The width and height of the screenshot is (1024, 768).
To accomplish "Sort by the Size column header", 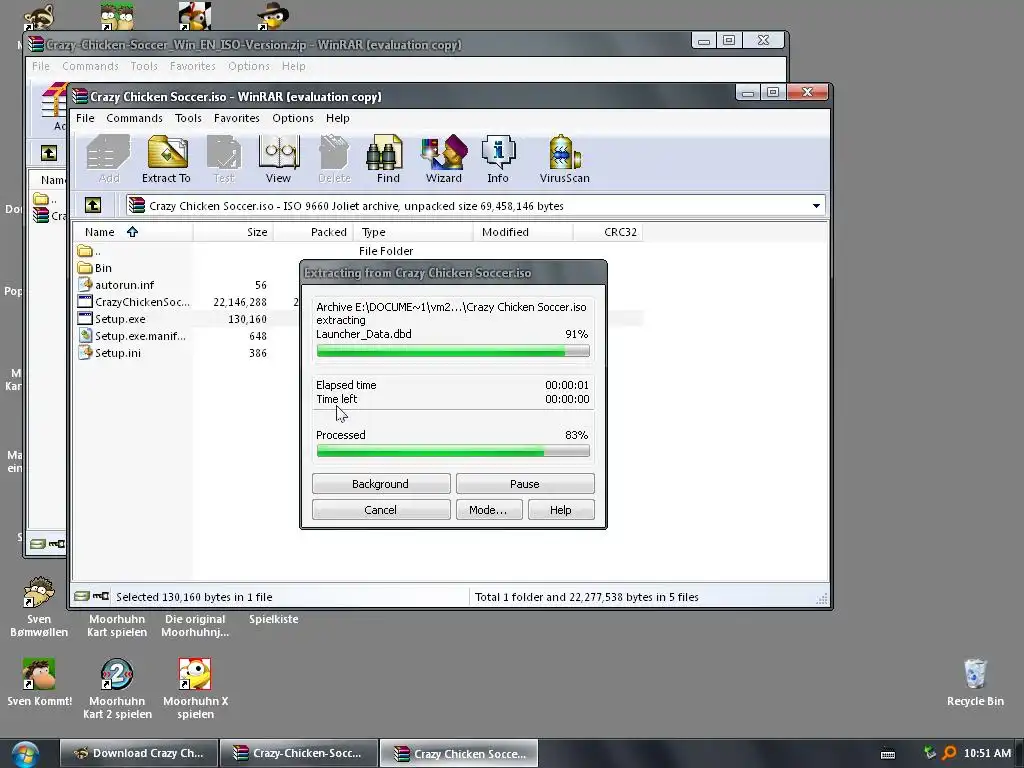I will tap(233, 232).
